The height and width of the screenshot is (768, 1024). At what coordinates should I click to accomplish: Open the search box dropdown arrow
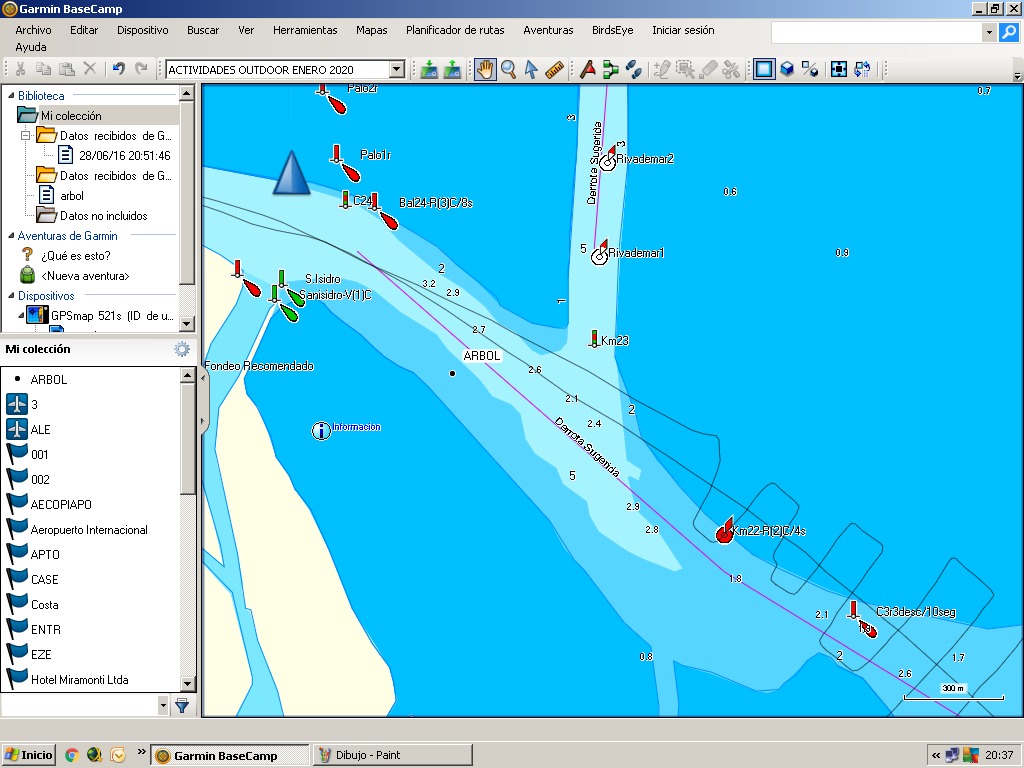click(x=989, y=32)
